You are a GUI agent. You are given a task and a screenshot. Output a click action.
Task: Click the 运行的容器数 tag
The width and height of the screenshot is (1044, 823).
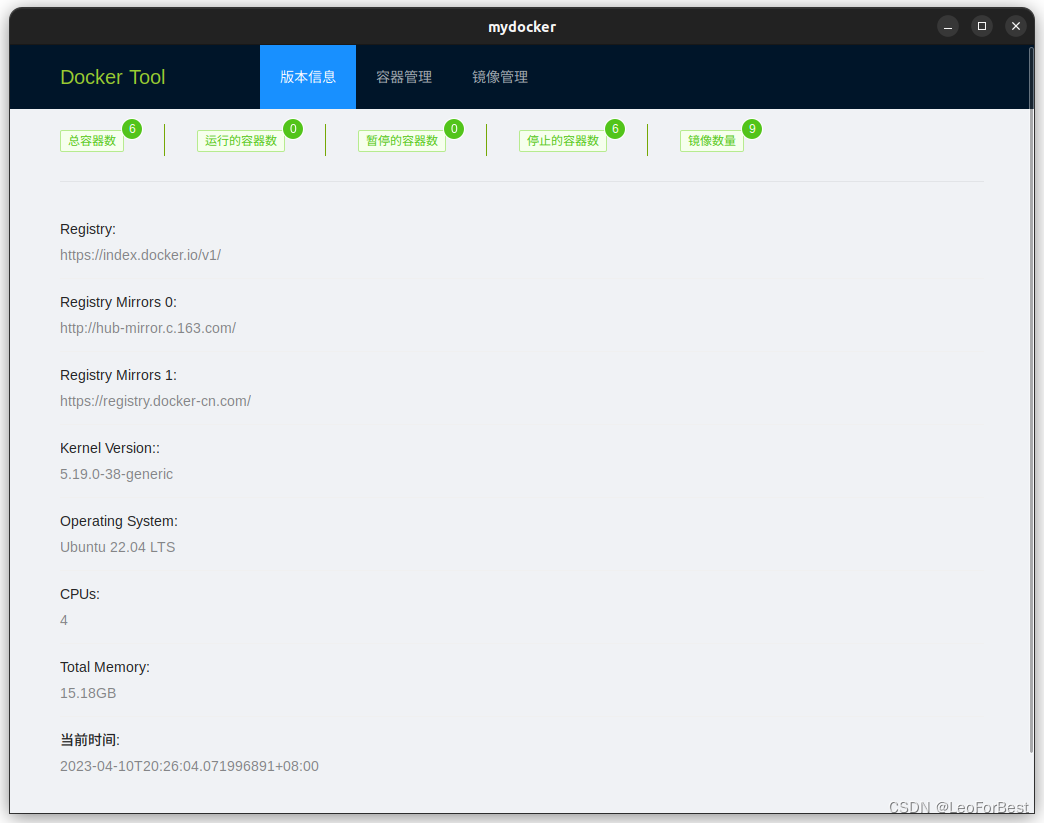241,140
